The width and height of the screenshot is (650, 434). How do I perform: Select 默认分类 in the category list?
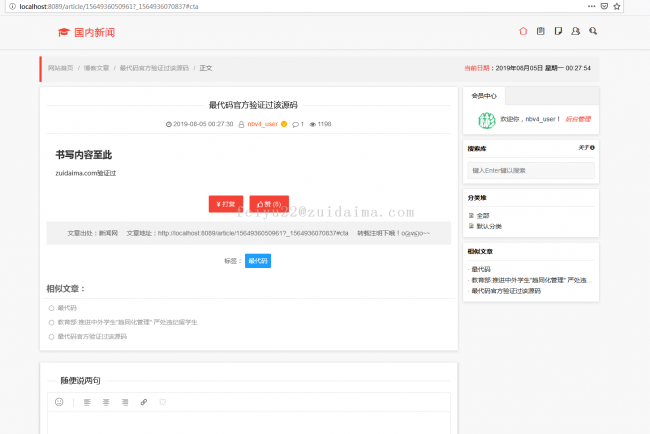click(491, 226)
